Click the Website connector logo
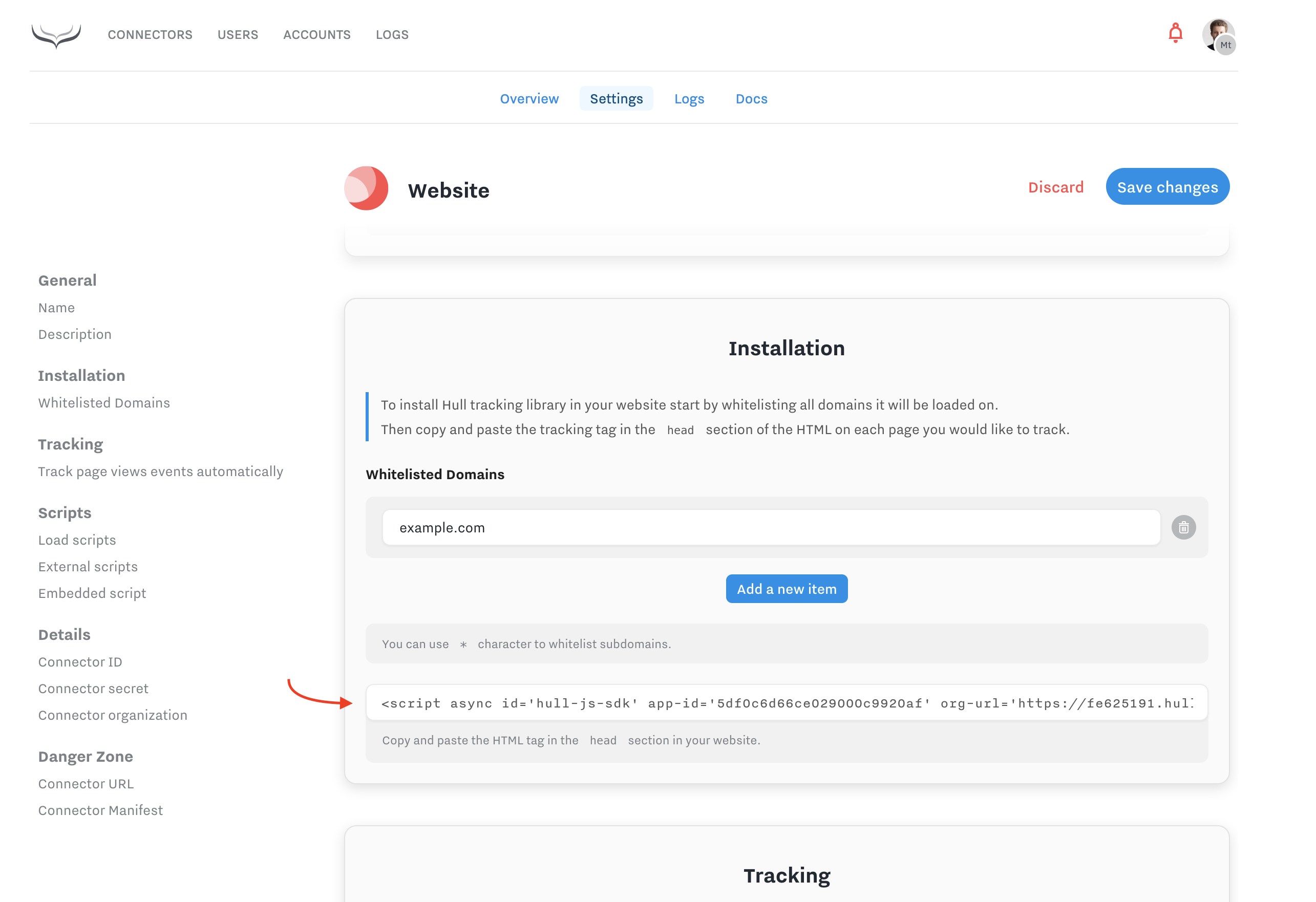This screenshot has height=902, width=1316. pos(366,188)
